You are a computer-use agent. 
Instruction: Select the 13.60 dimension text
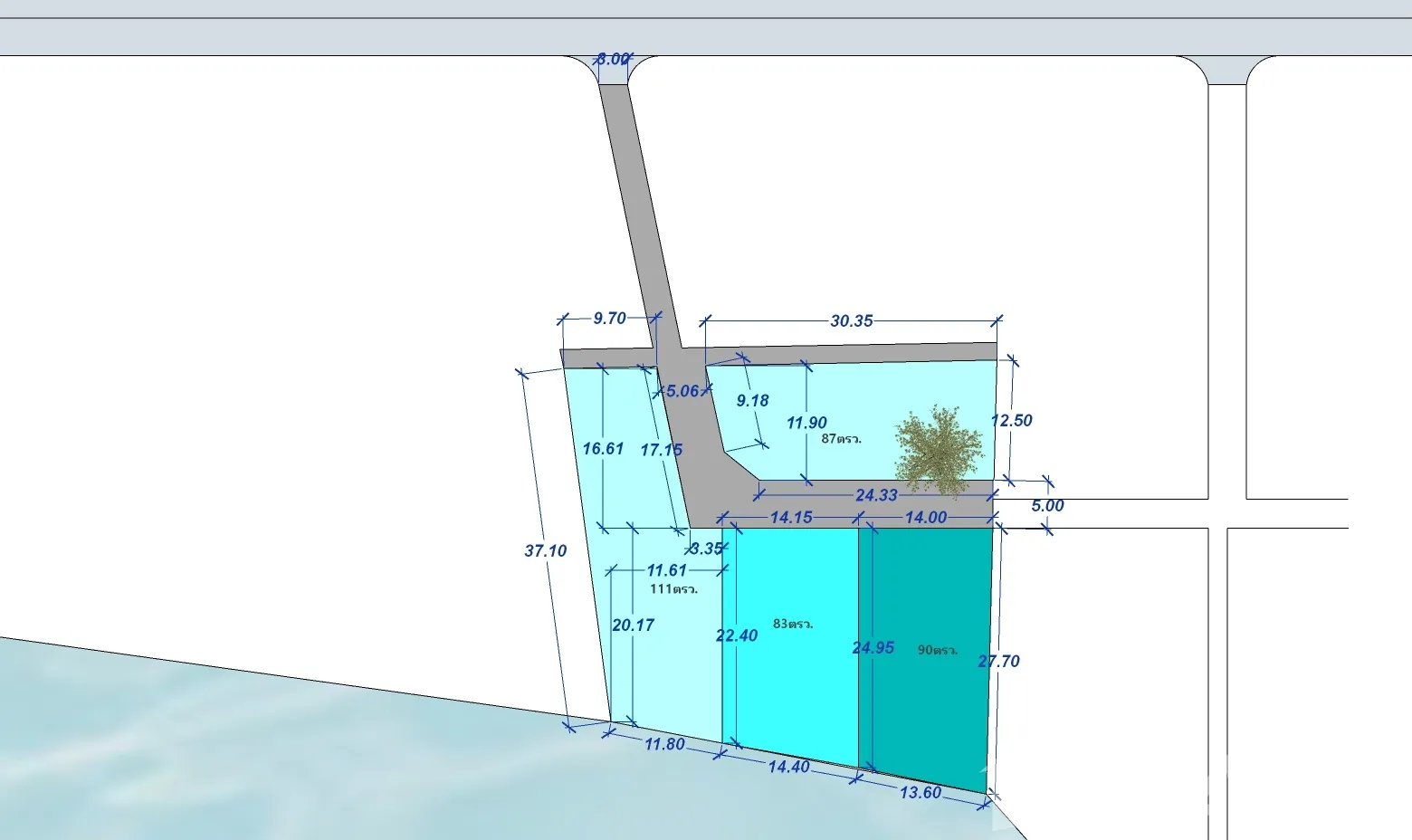(x=920, y=793)
